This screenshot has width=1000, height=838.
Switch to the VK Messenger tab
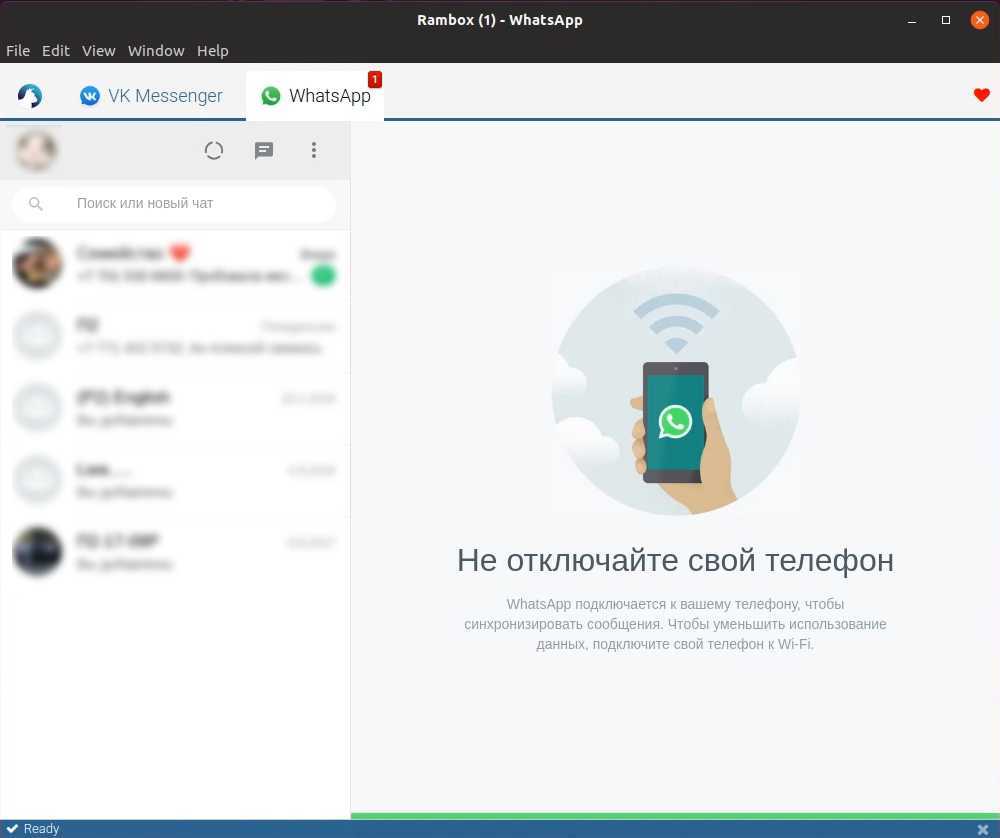(151, 96)
